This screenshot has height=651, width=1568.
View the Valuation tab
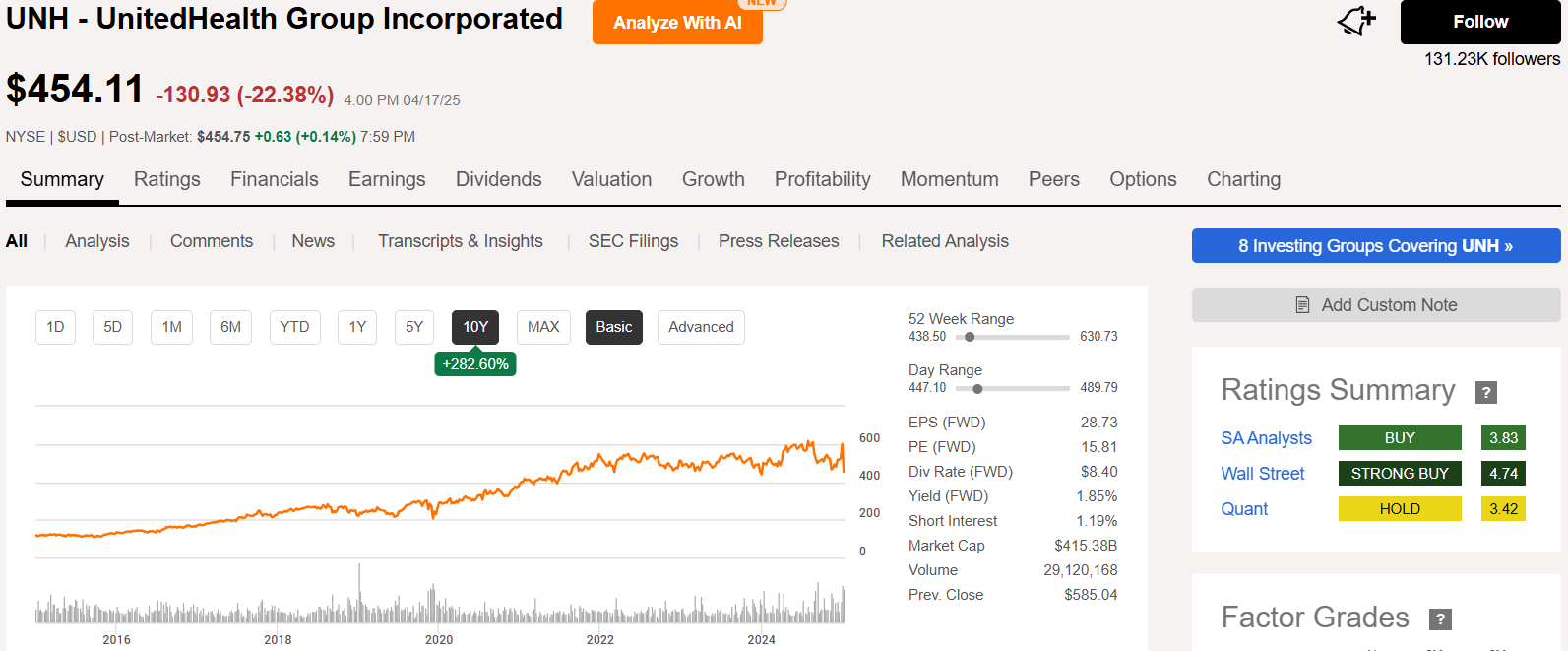(x=612, y=179)
